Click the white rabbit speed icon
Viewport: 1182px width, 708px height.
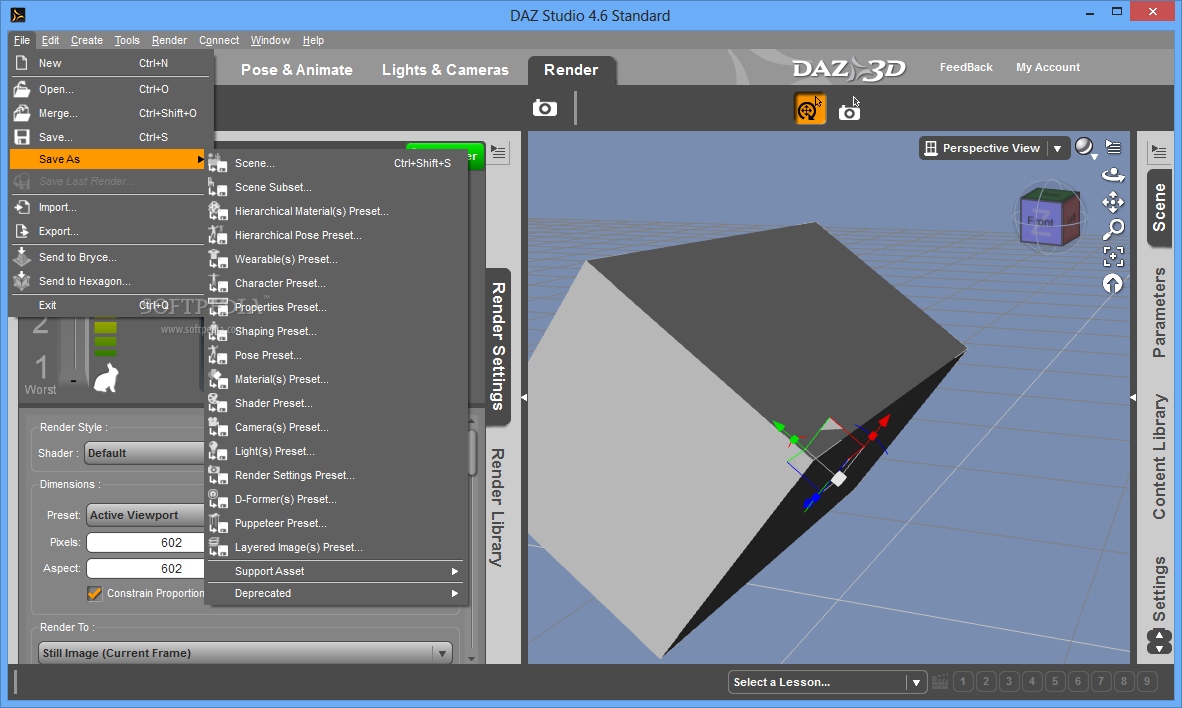106,377
